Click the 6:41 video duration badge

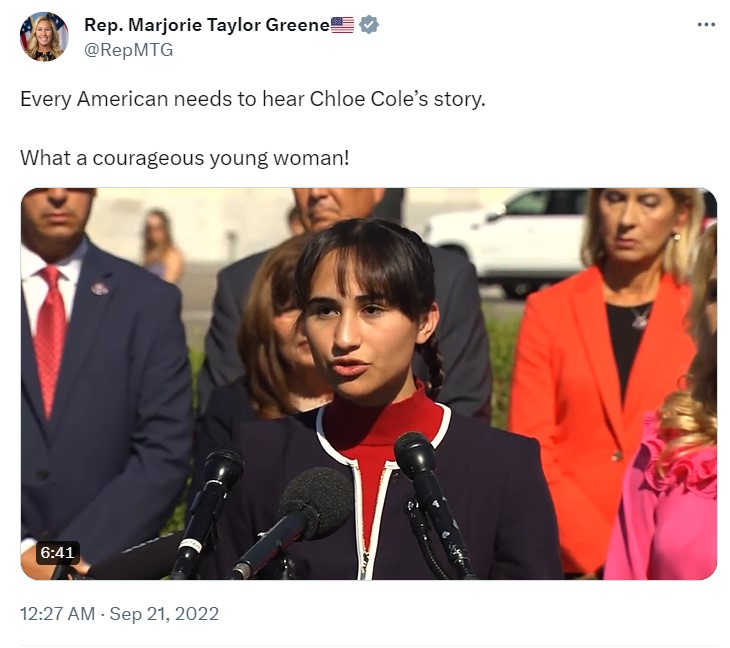point(57,553)
